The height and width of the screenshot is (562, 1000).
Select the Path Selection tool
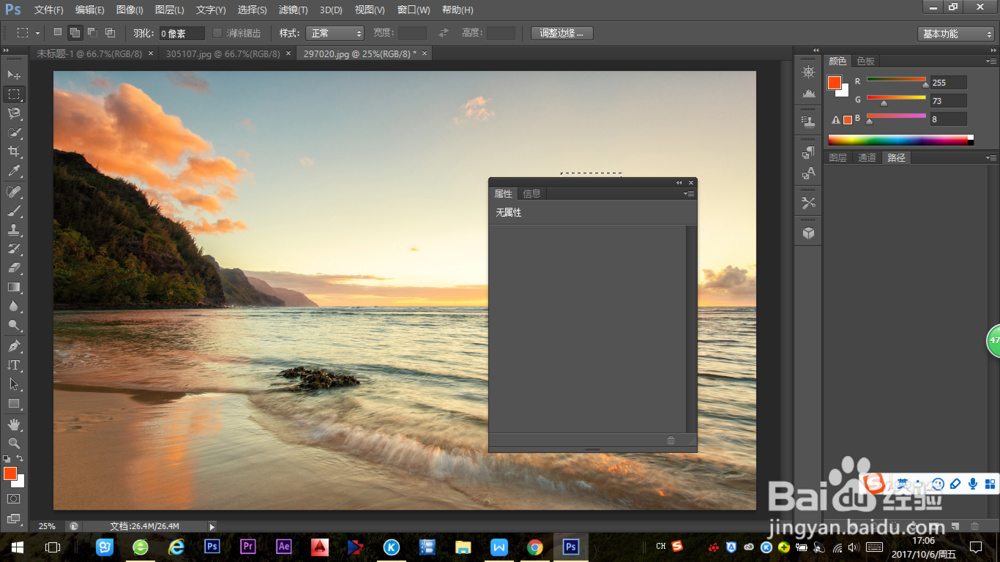coord(13,385)
